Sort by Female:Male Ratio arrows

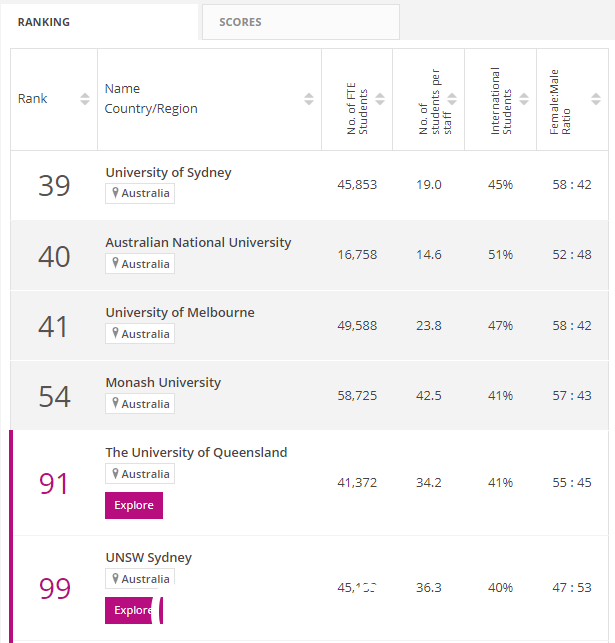tap(596, 99)
